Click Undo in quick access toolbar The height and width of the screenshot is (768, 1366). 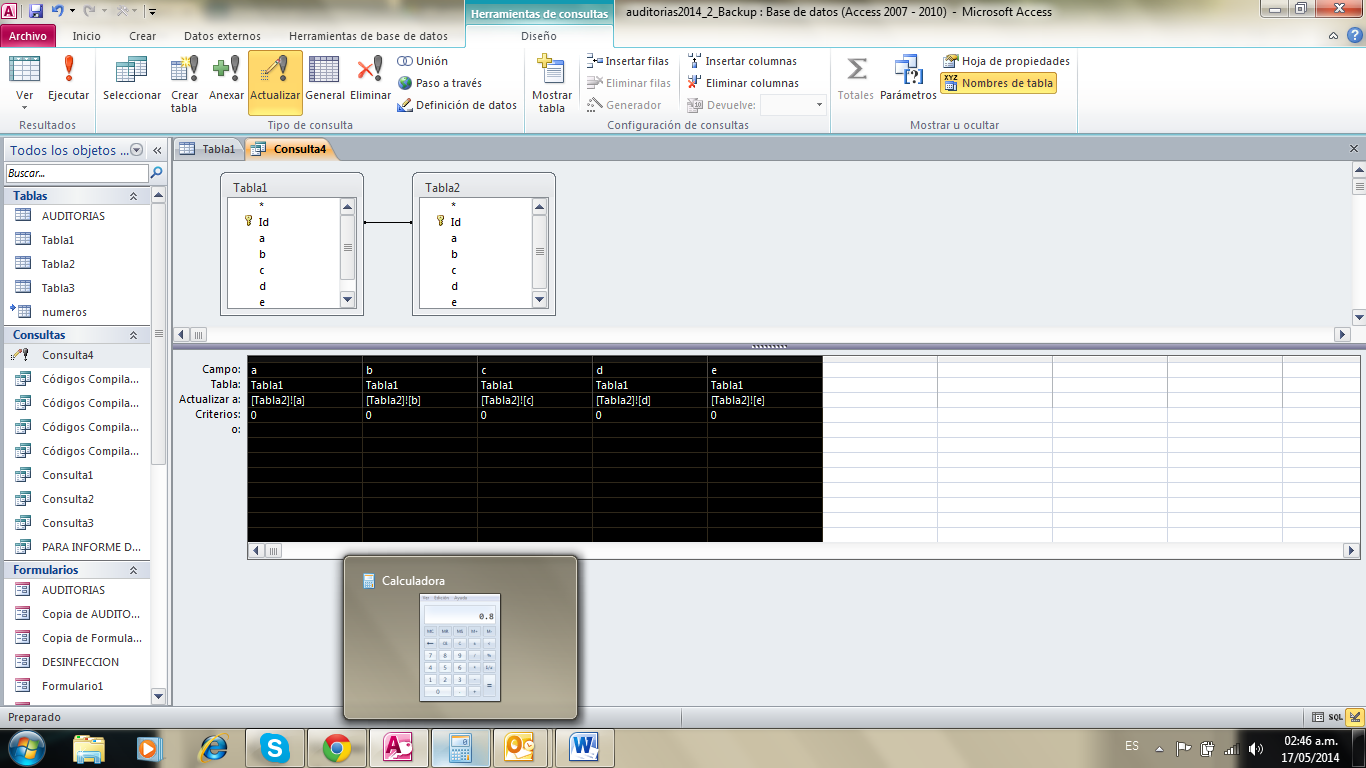[58, 11]
